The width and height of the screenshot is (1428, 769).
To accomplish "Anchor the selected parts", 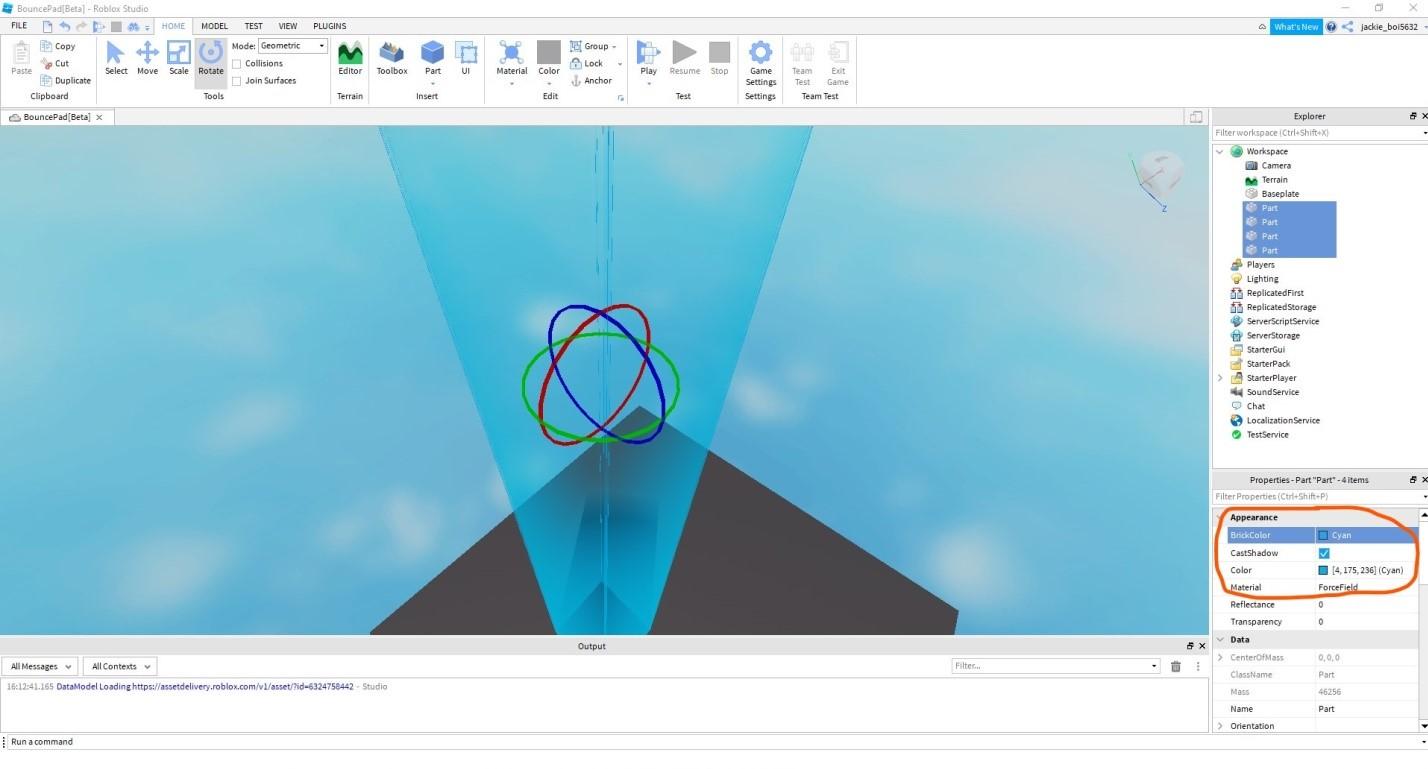I will 591,80.
